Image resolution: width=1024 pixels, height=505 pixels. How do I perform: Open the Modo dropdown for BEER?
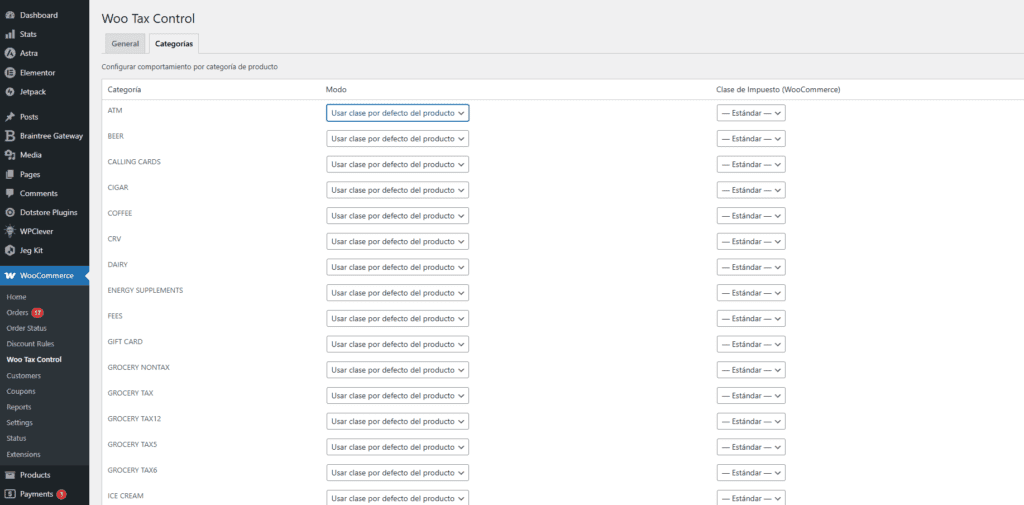coord(398,138)
